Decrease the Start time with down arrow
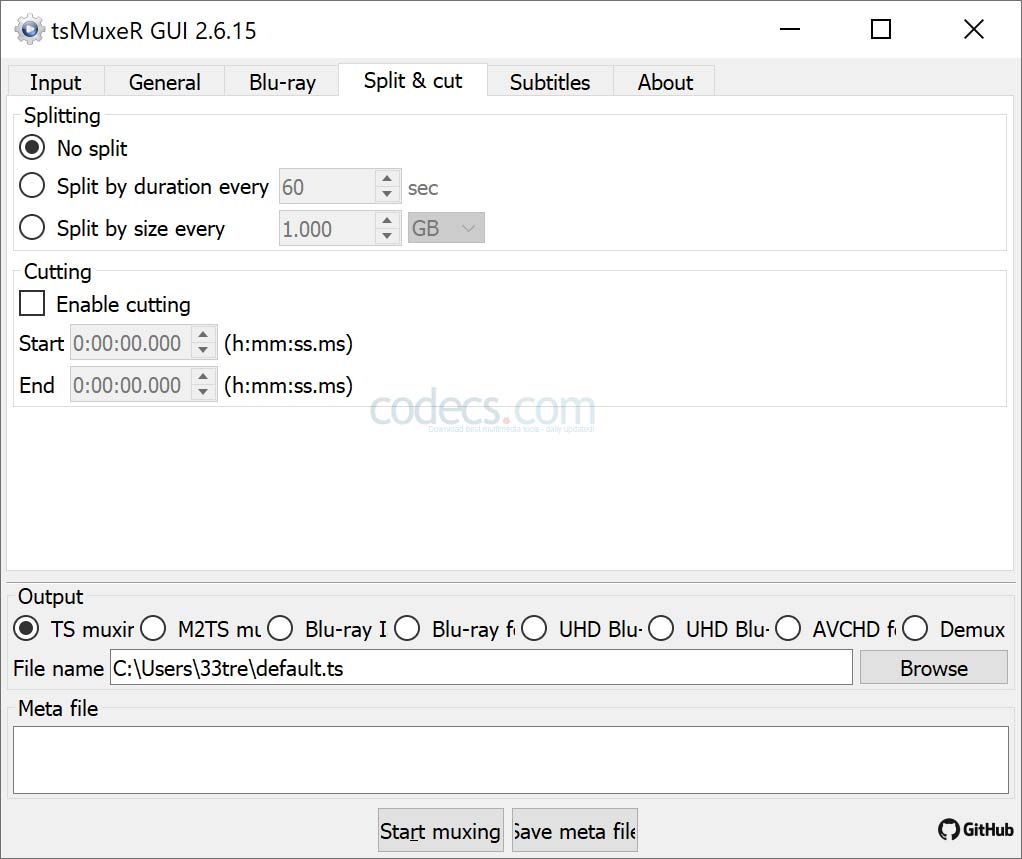The width and height of the screenshot is (1022, 859). coord(203,351)
